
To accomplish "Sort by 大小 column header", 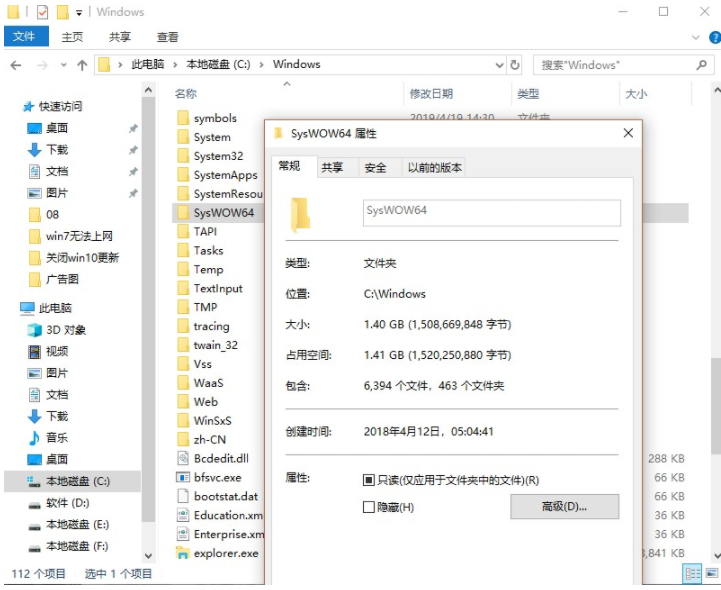I will (636, 94).
